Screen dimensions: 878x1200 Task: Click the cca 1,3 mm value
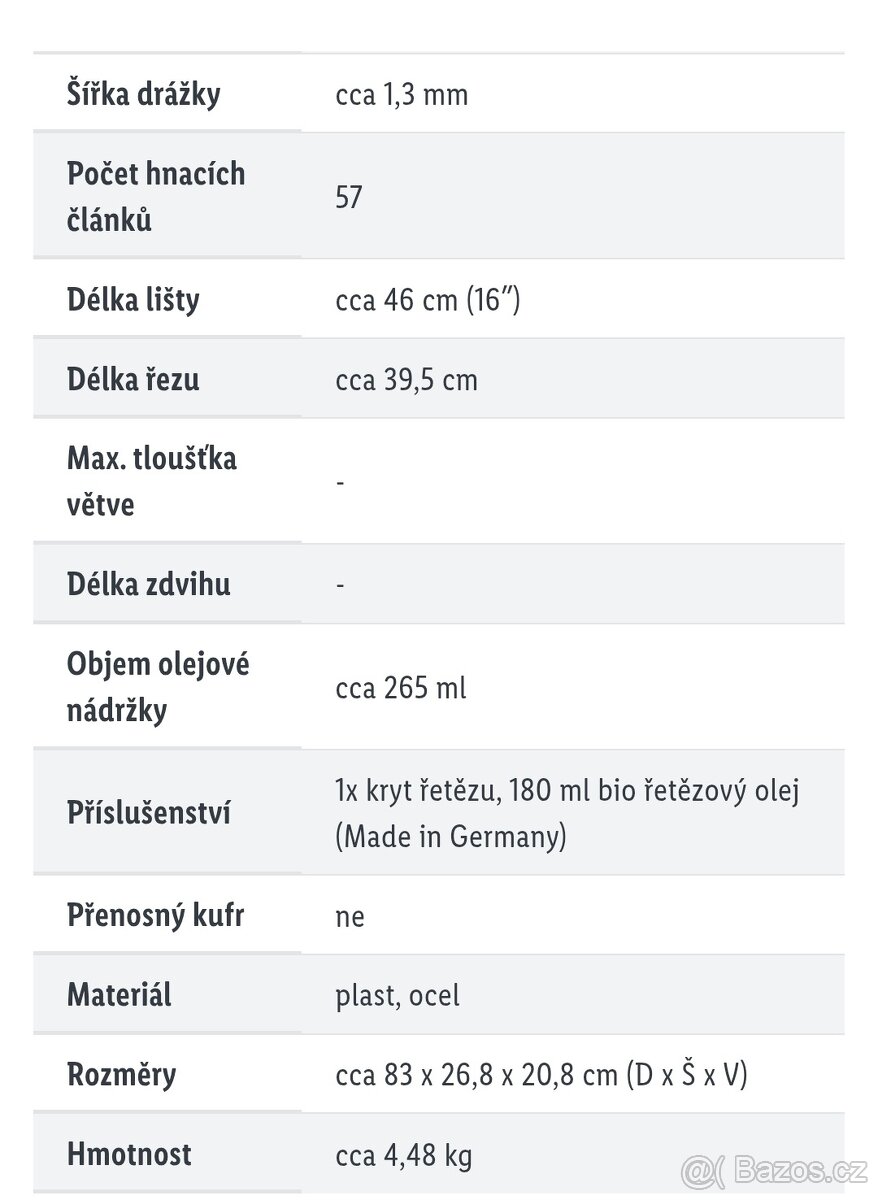coord(402,95)
